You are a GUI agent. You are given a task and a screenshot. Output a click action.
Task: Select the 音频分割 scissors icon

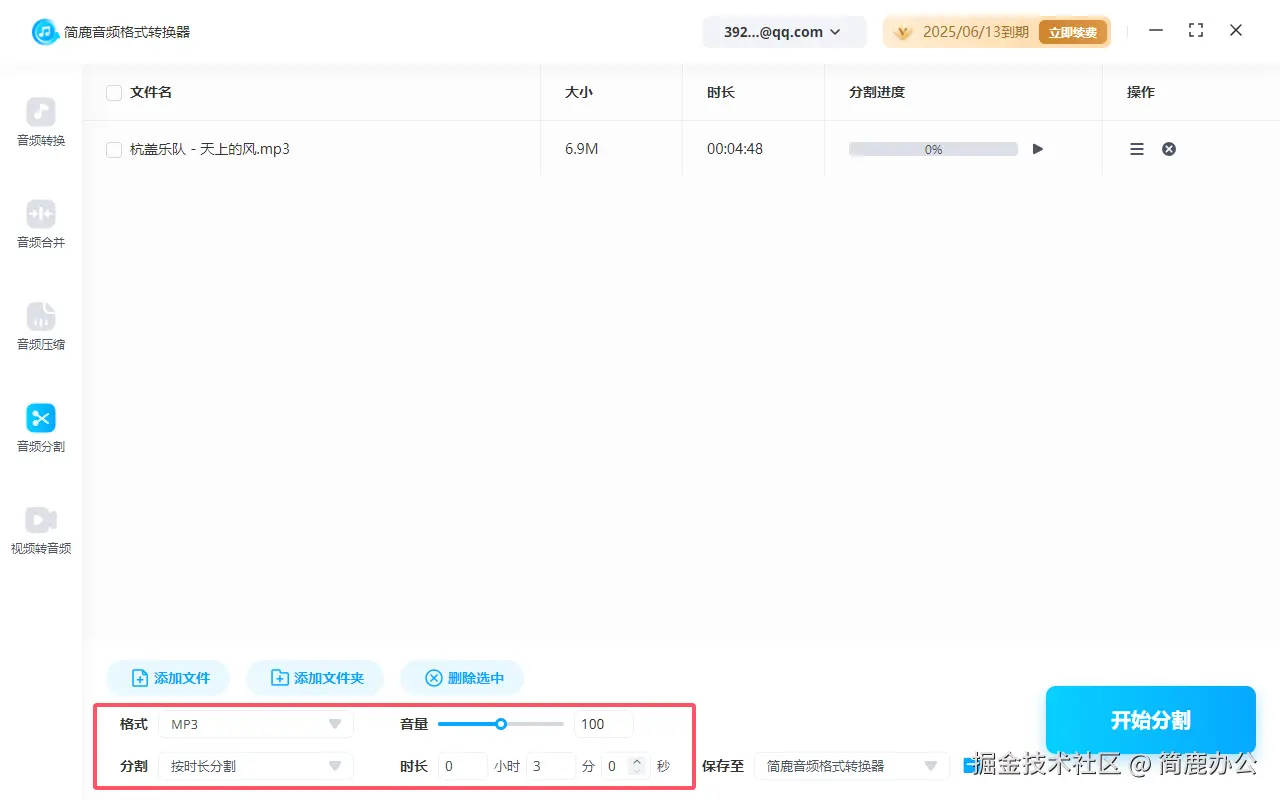[x=41, y=418]
